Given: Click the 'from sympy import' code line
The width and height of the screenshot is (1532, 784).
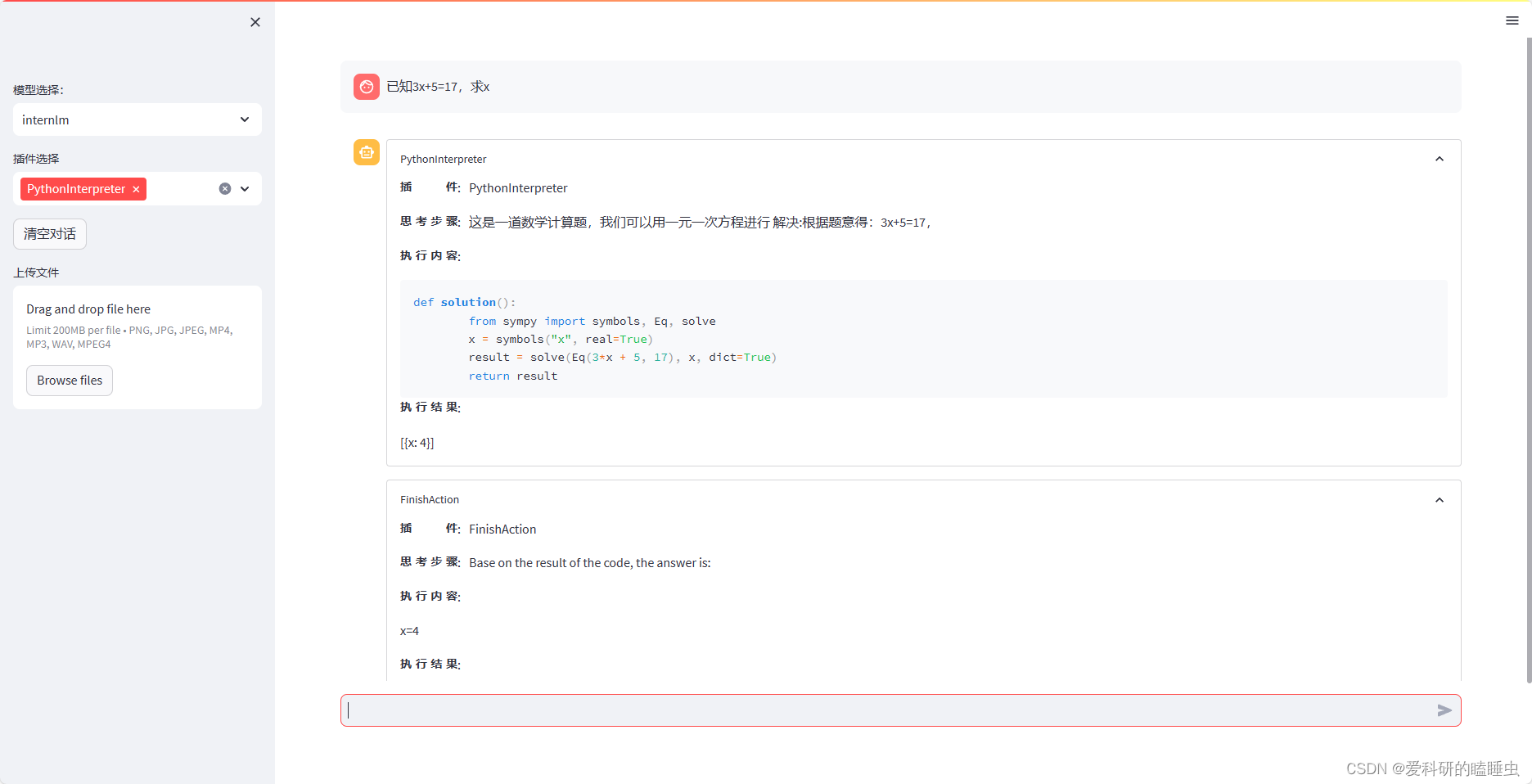Looking at the screenshot, I should tap(592, 321).
